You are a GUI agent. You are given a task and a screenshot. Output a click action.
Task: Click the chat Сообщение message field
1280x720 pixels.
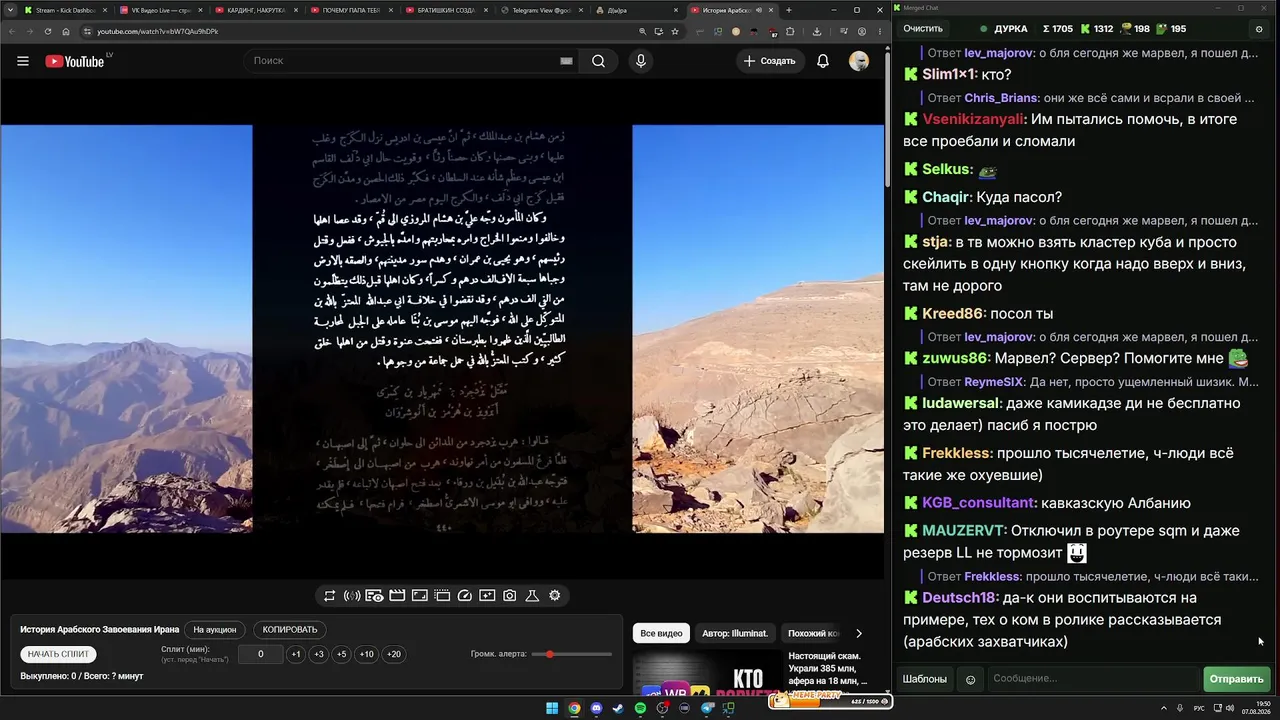coord(1093,679)
